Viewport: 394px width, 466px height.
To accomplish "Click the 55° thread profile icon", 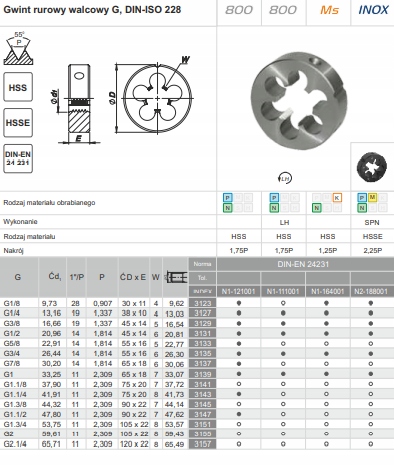I will point(18,48).
